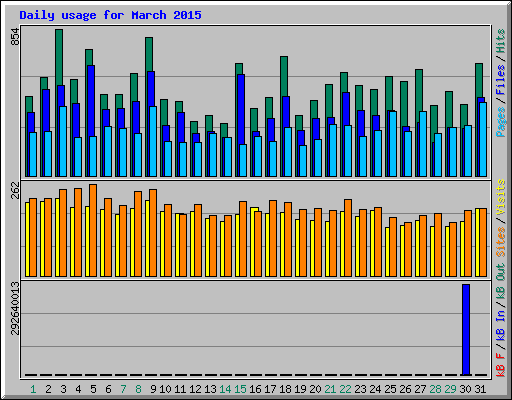Screen dimensions: 512x400
Task: Click the 854 axis label
Action: click(15, 37)
